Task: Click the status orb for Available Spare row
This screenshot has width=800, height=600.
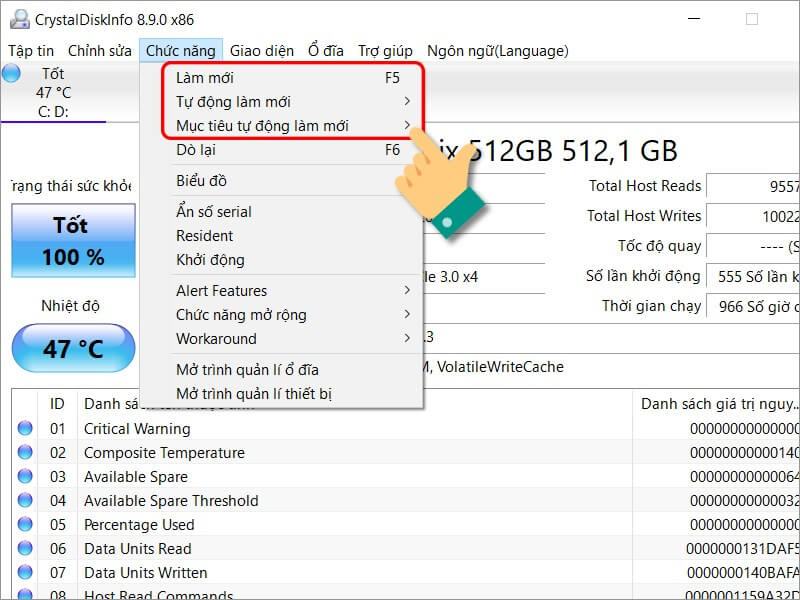Action: click(24, 477)
